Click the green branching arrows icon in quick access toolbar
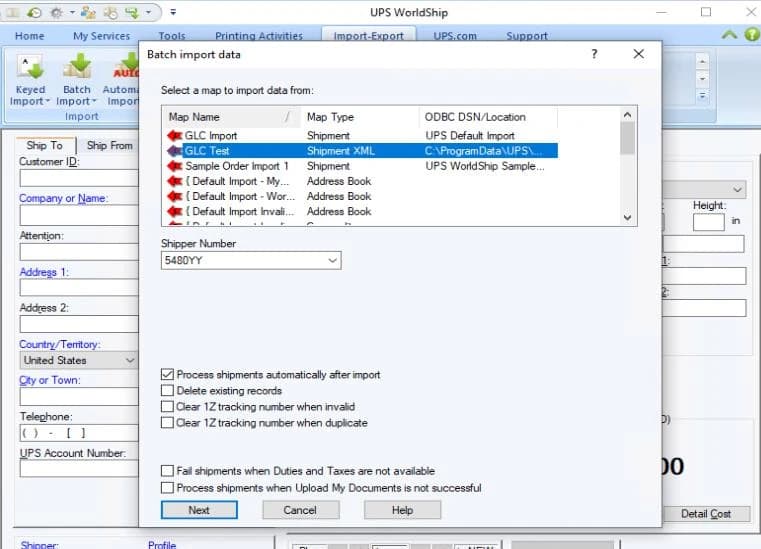The width and height of the screenshot is (761, 549). pyautogui.click(x=132, y=13)
